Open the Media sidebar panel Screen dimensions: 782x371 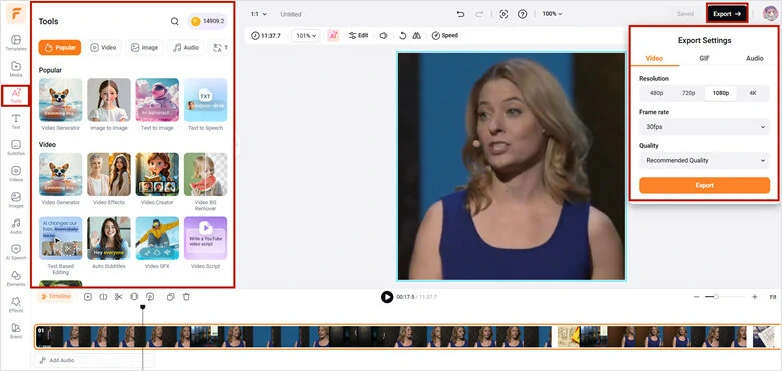[x=15, y=69]
